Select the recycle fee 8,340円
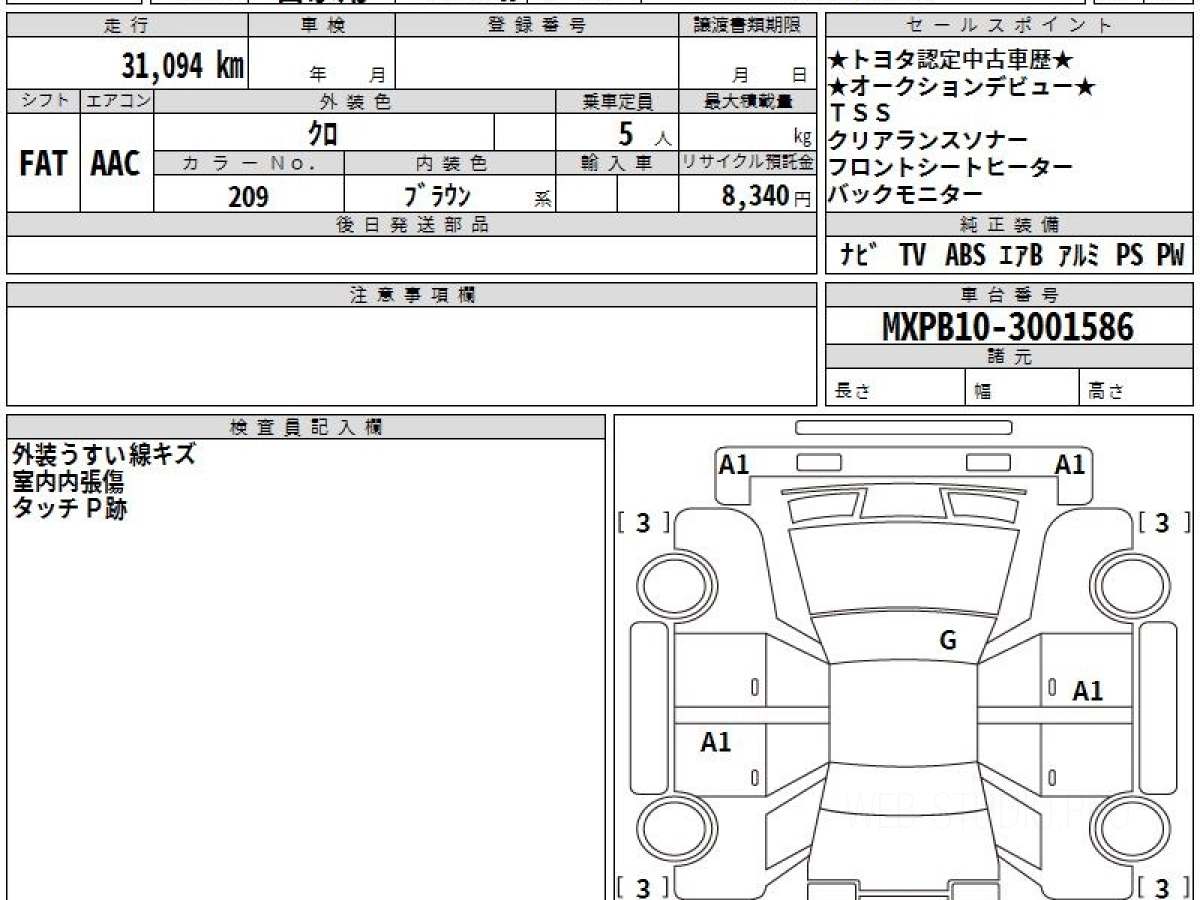Image resolution: width=1200 pixels, height=900 pixels. 767,197
